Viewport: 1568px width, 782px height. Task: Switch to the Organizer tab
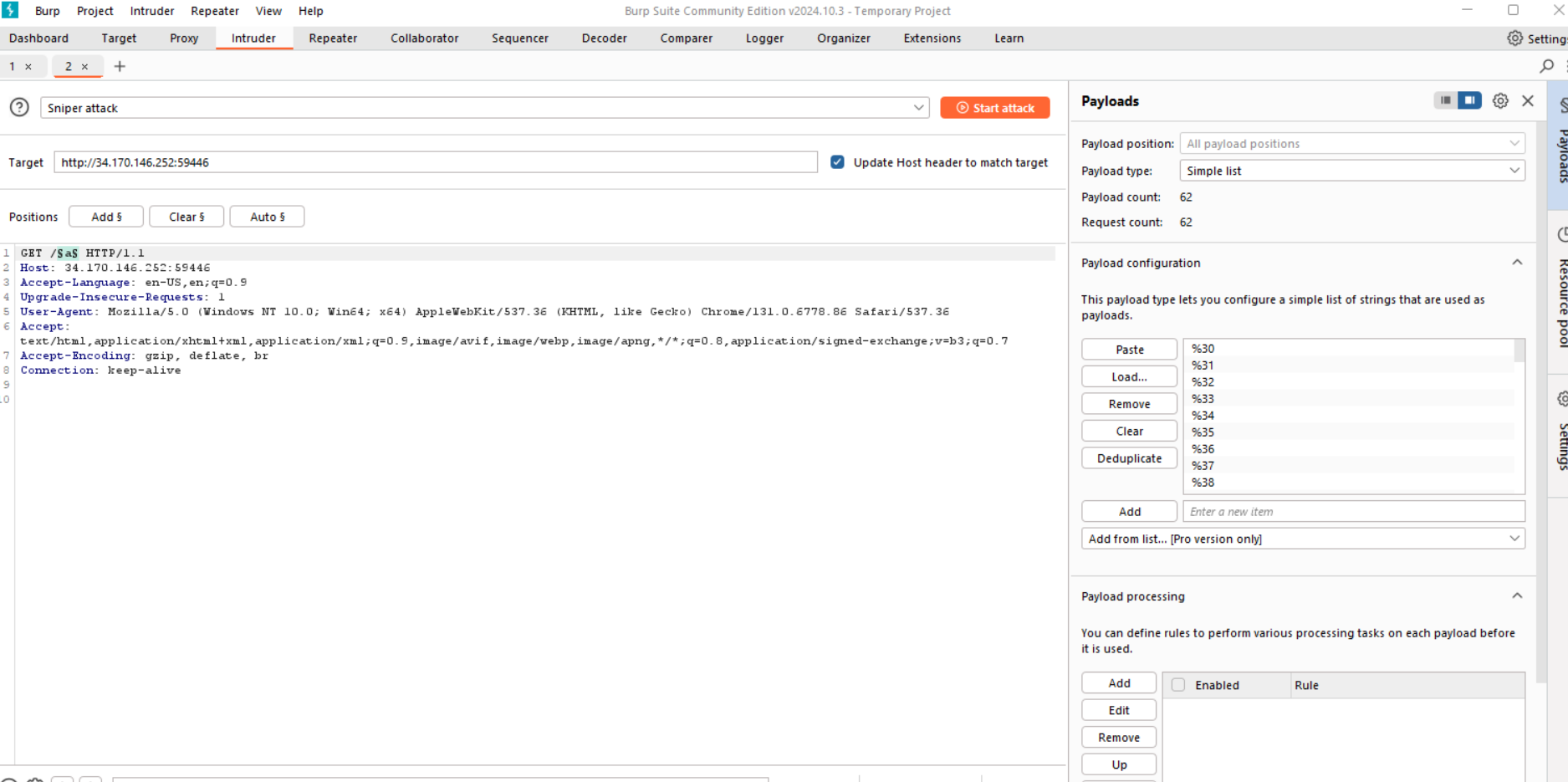844,38
